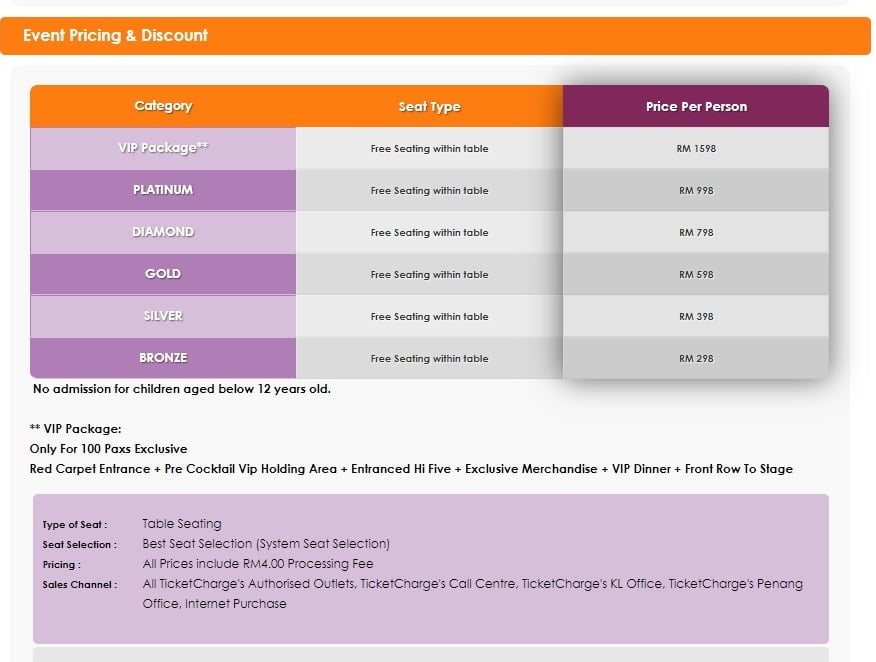The image size is (876, 662).
Task: Click the seat type cell in the Platinum row
Action: pos(429,191)
